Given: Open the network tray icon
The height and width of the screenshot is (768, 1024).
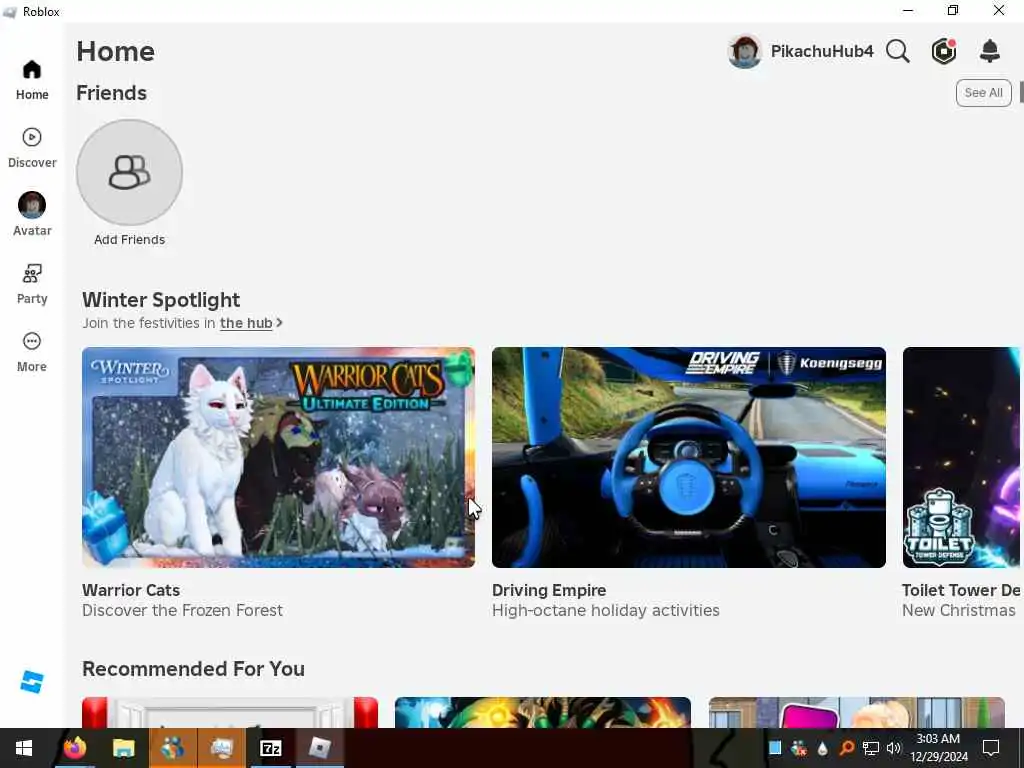Looking at the screenshot, I should [x=871, y=748].
